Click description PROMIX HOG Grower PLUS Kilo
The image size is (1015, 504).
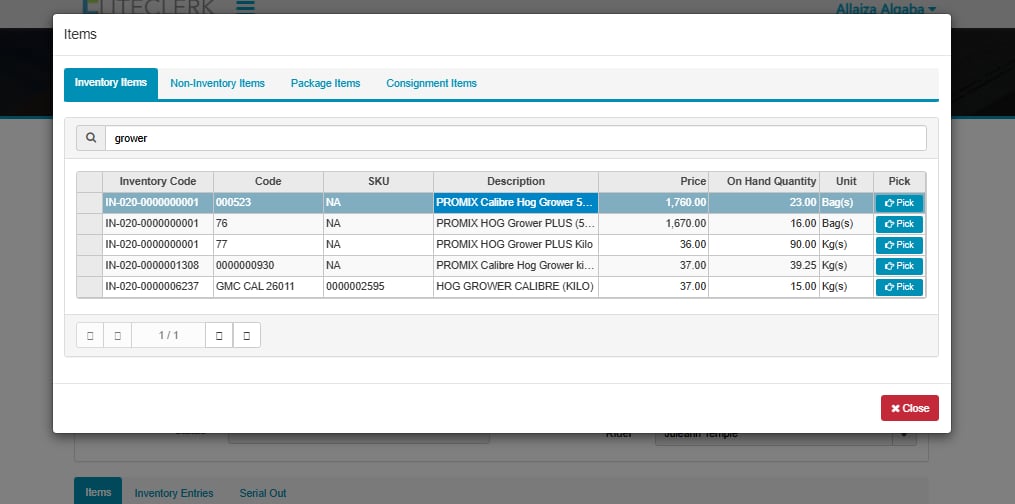pyautogui.click(x=516, y=245)
